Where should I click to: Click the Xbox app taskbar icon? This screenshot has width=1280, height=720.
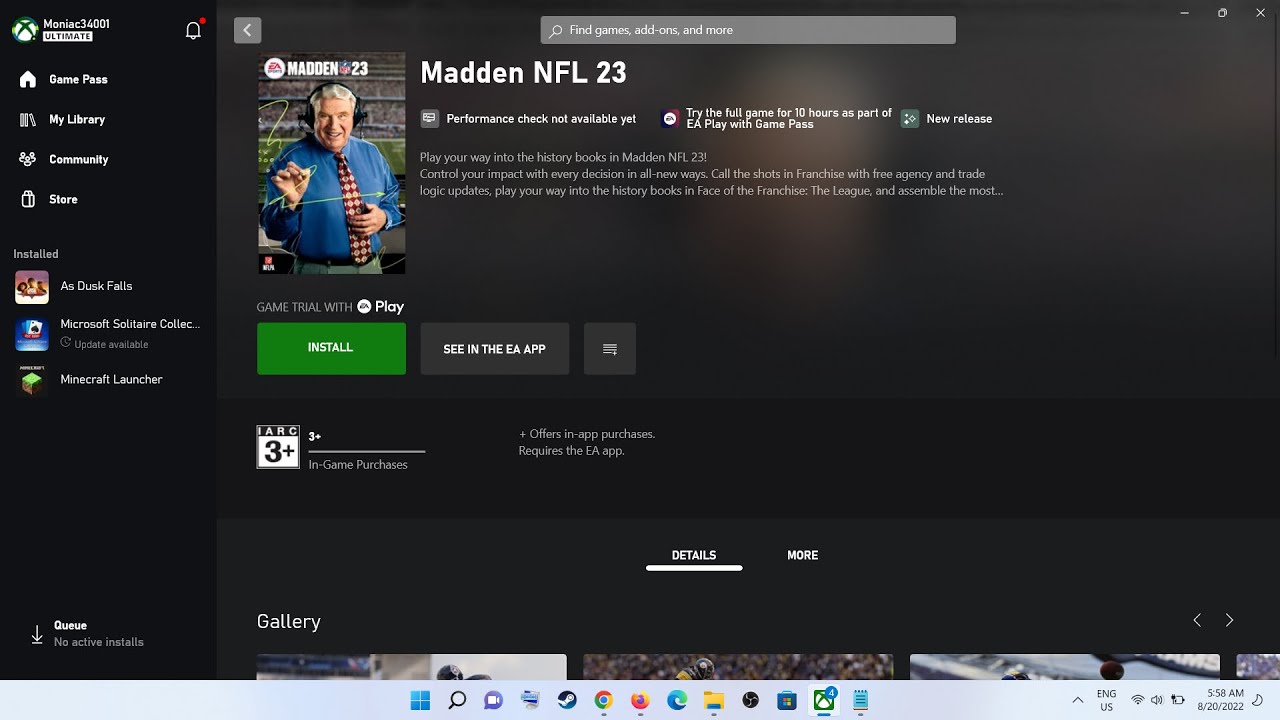(x=824, y=701)
